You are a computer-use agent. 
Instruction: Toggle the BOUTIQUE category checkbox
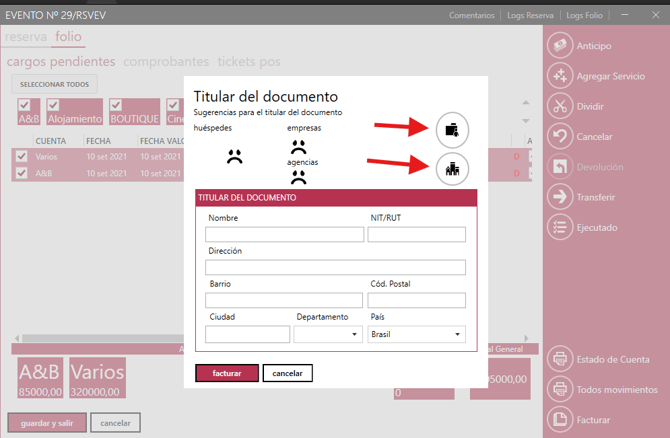116,105
